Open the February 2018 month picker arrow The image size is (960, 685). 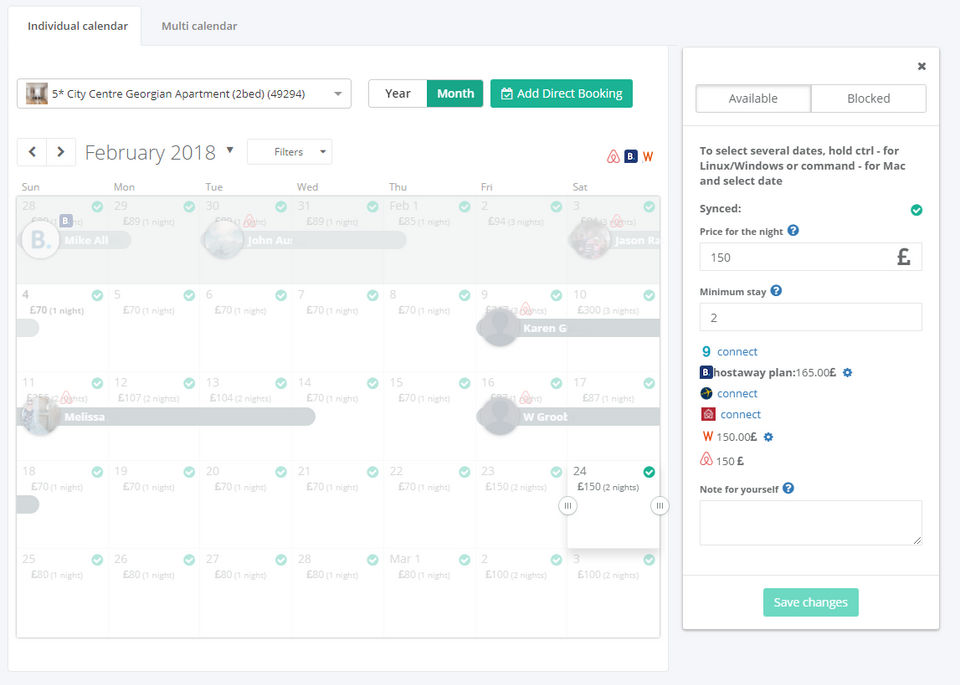click(x=230, y=150)
